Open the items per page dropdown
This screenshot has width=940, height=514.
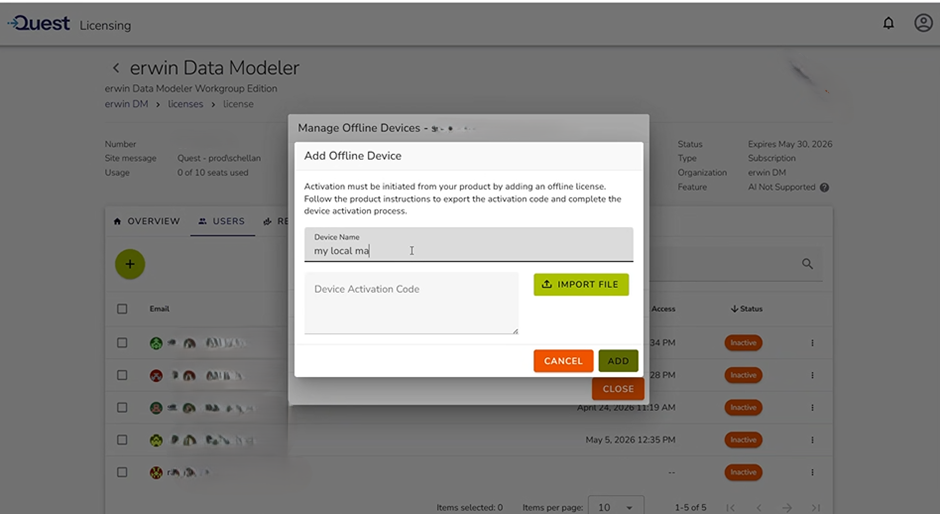[x=616, y=507]
